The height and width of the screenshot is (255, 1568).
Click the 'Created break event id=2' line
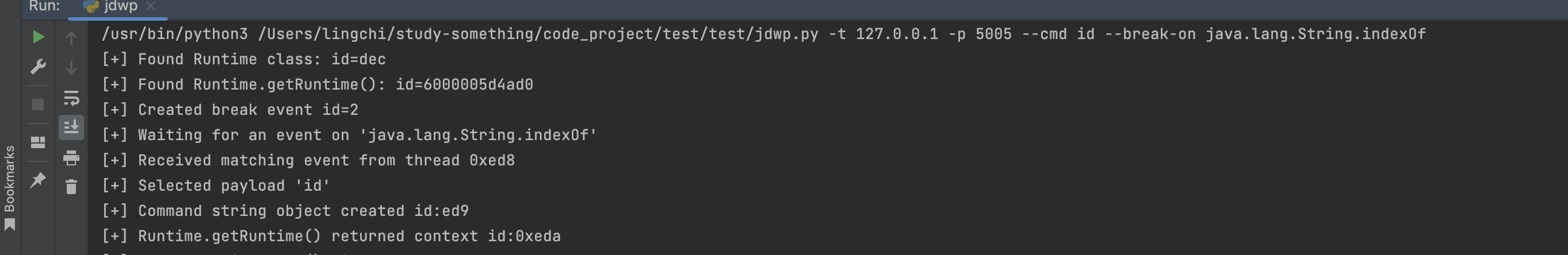pos(248,110)
